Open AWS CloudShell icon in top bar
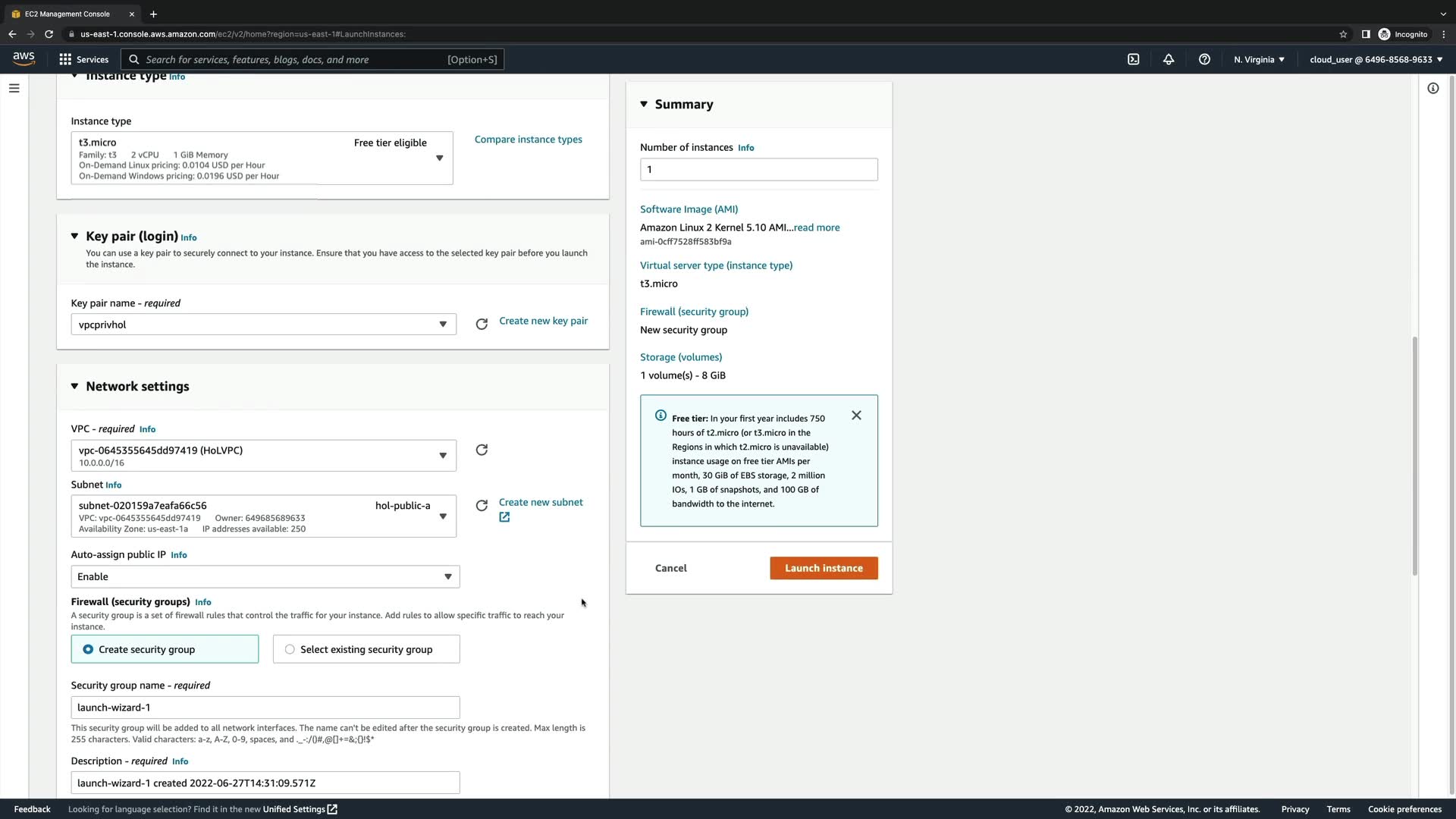 pyautogui.click(x=1133, y=59)
